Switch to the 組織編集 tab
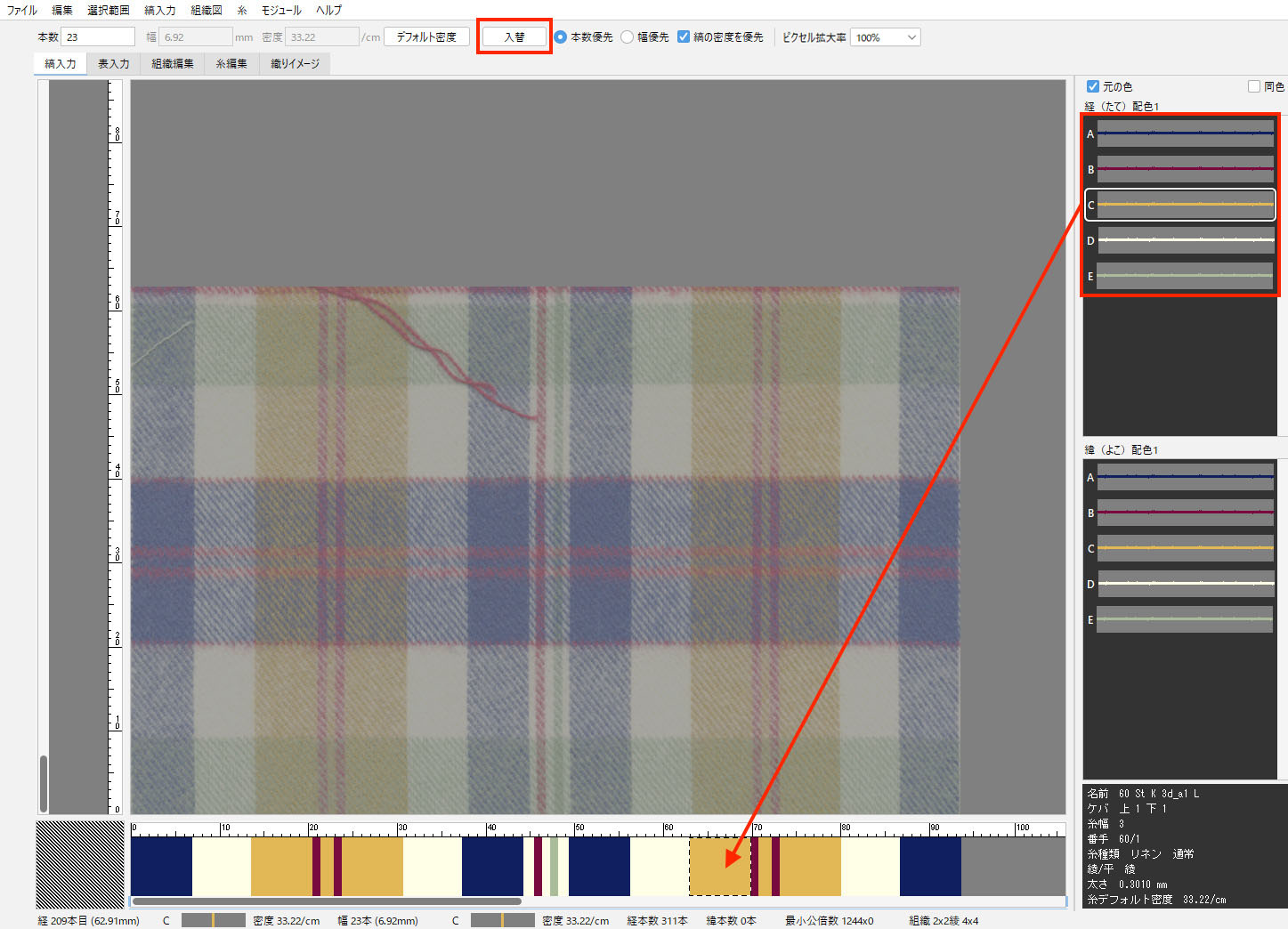1288x929 pixels. coord(172,64)
